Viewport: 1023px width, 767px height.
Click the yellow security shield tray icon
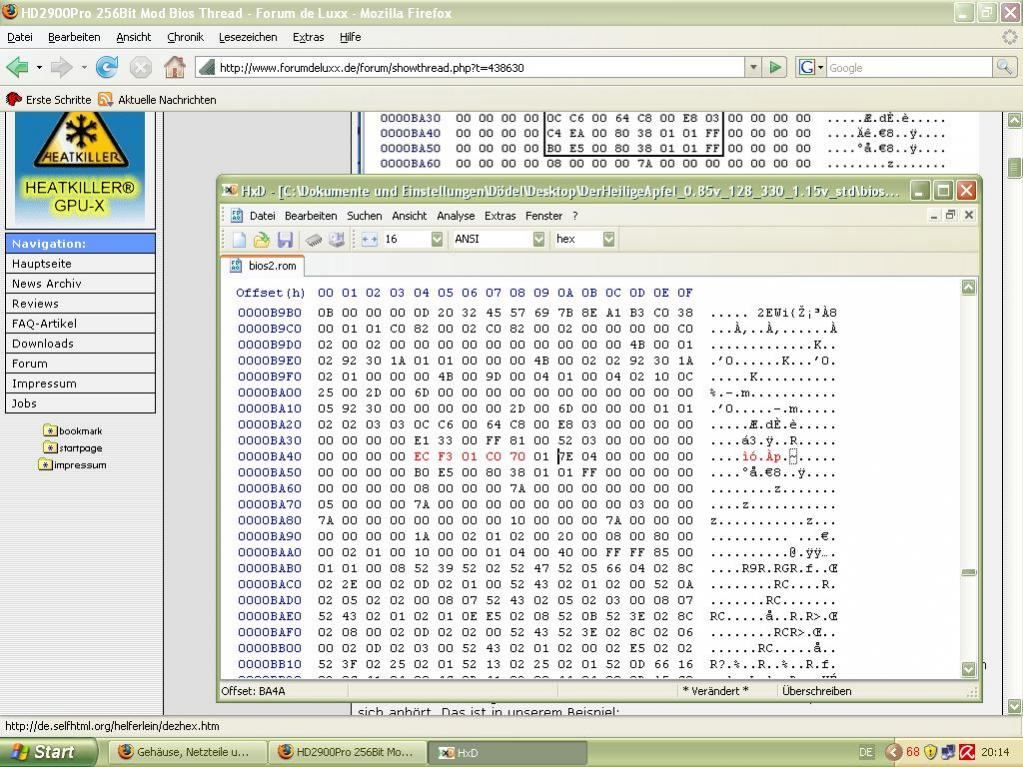pyautogui.click(x=931, y=752)
